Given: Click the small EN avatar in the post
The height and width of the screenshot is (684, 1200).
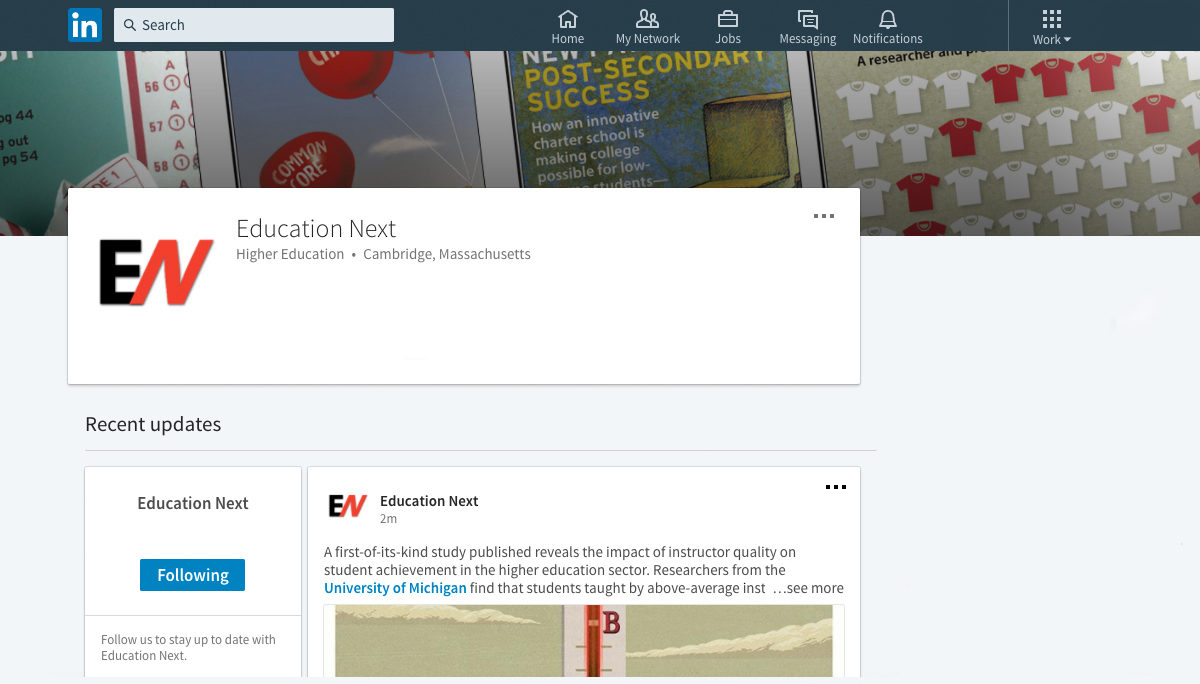Looking at the screenshot, I should pos(348,506).
